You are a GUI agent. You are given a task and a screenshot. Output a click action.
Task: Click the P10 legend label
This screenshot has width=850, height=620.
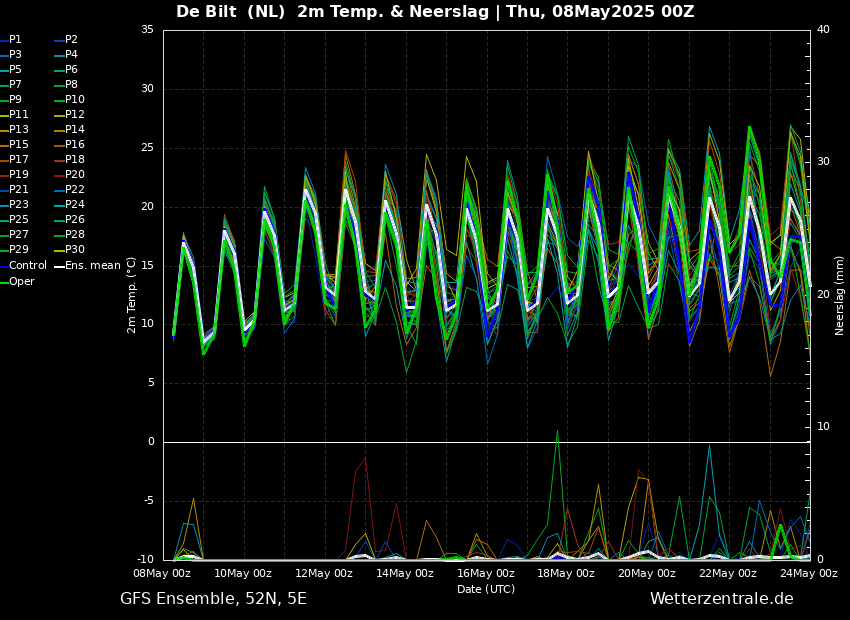pyautogui.click(x=74, y=100)
